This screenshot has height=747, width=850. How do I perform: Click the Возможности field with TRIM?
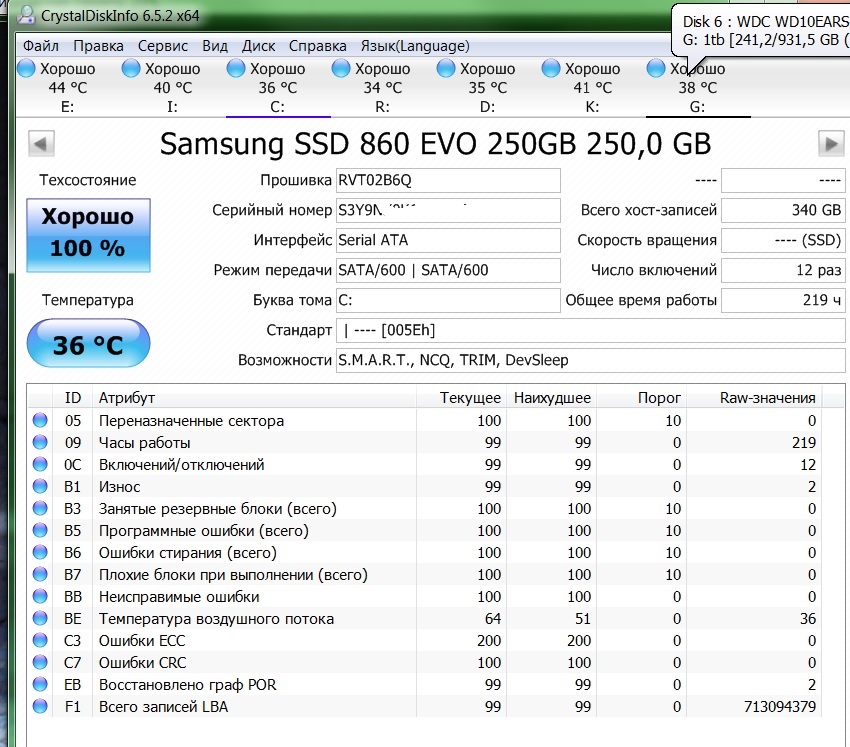point(591,360)
